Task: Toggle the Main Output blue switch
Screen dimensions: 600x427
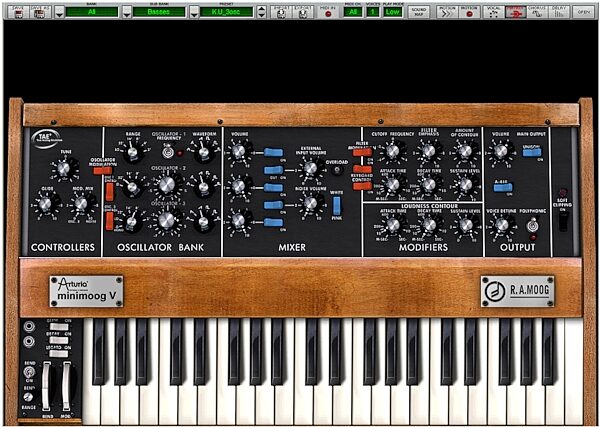Action: click(532, 152)
